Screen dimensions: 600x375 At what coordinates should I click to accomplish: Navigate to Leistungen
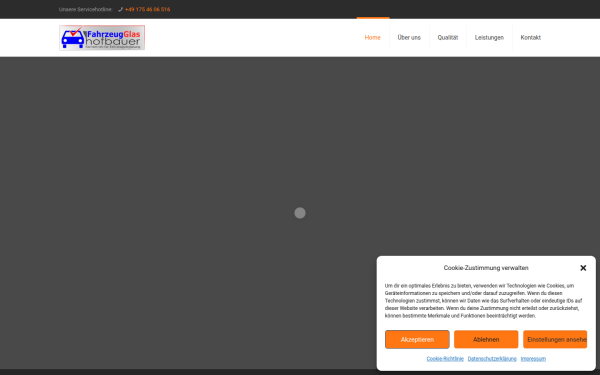[x=489, y=38]
